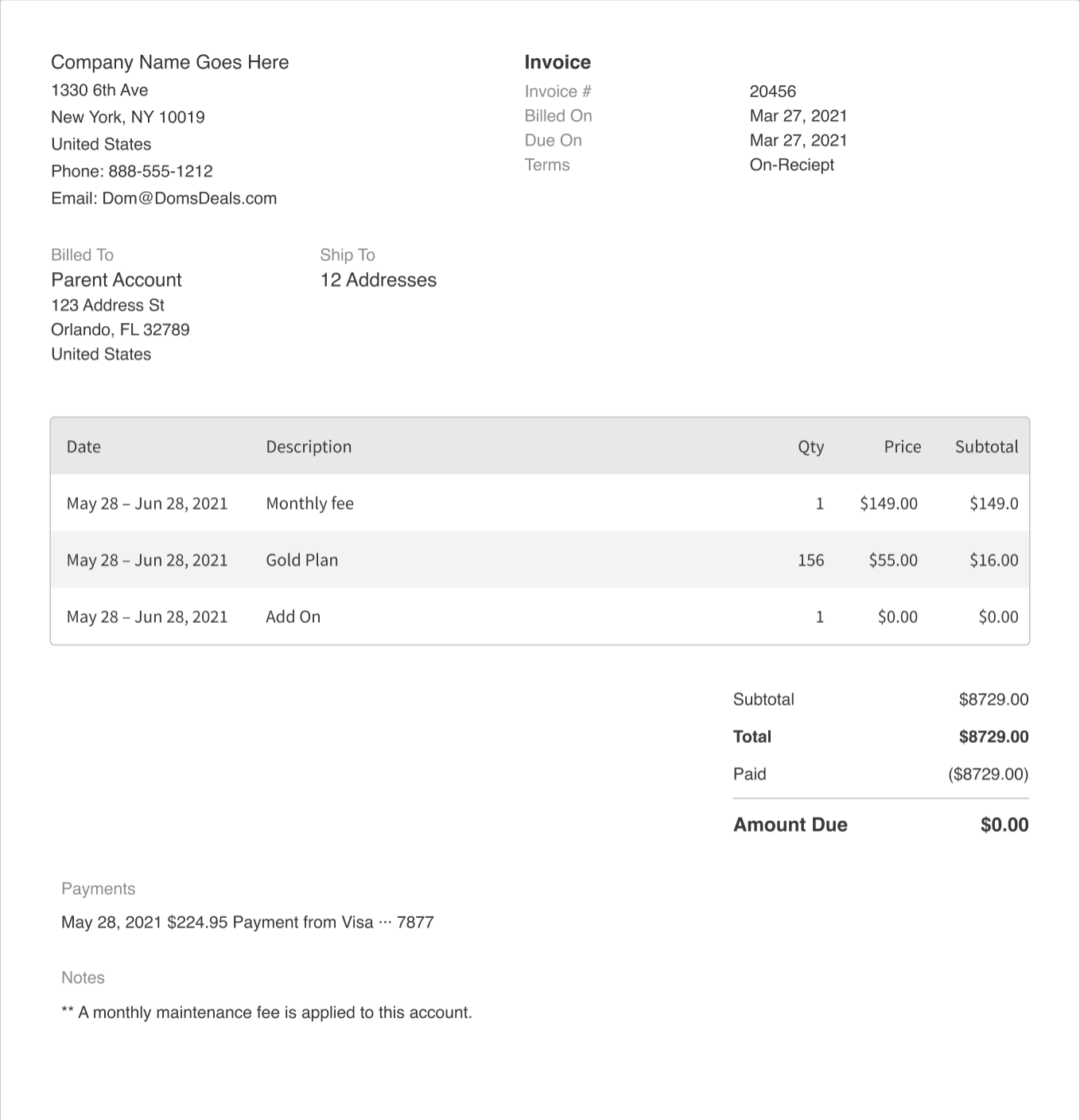Select the invoice number 20456

(x=773, y=91)
